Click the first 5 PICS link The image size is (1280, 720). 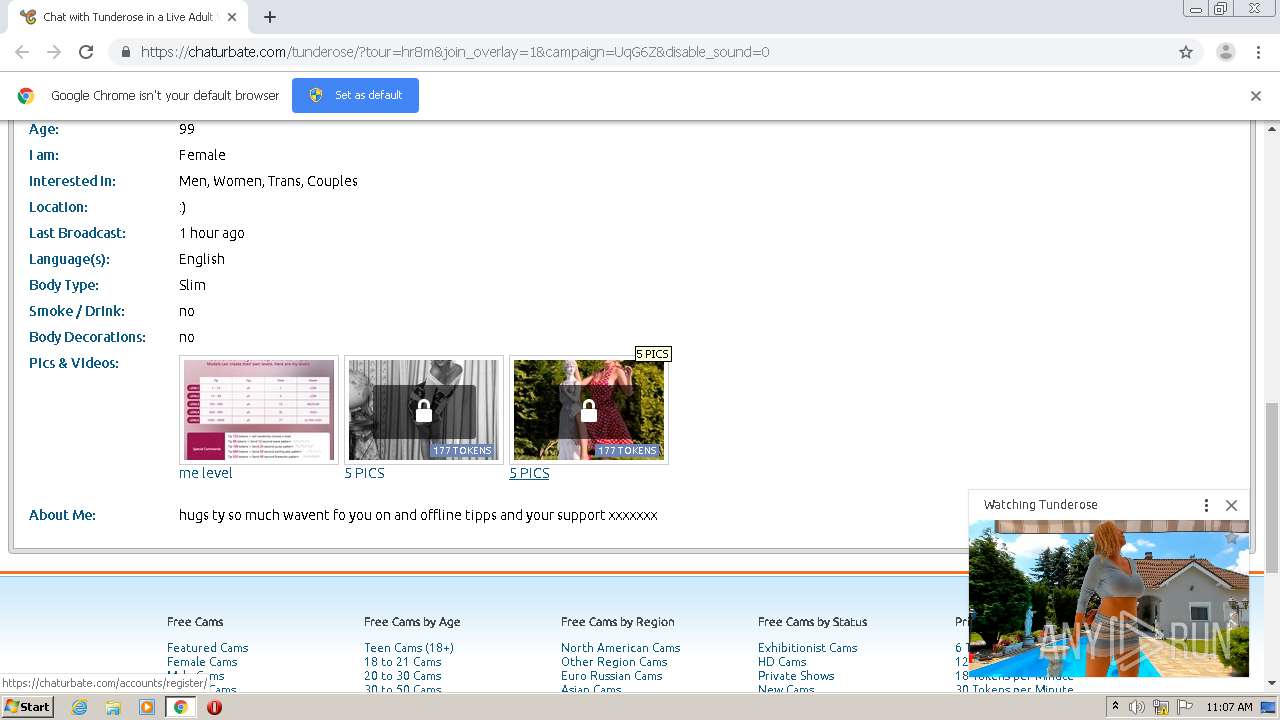[x=365, y=473]
